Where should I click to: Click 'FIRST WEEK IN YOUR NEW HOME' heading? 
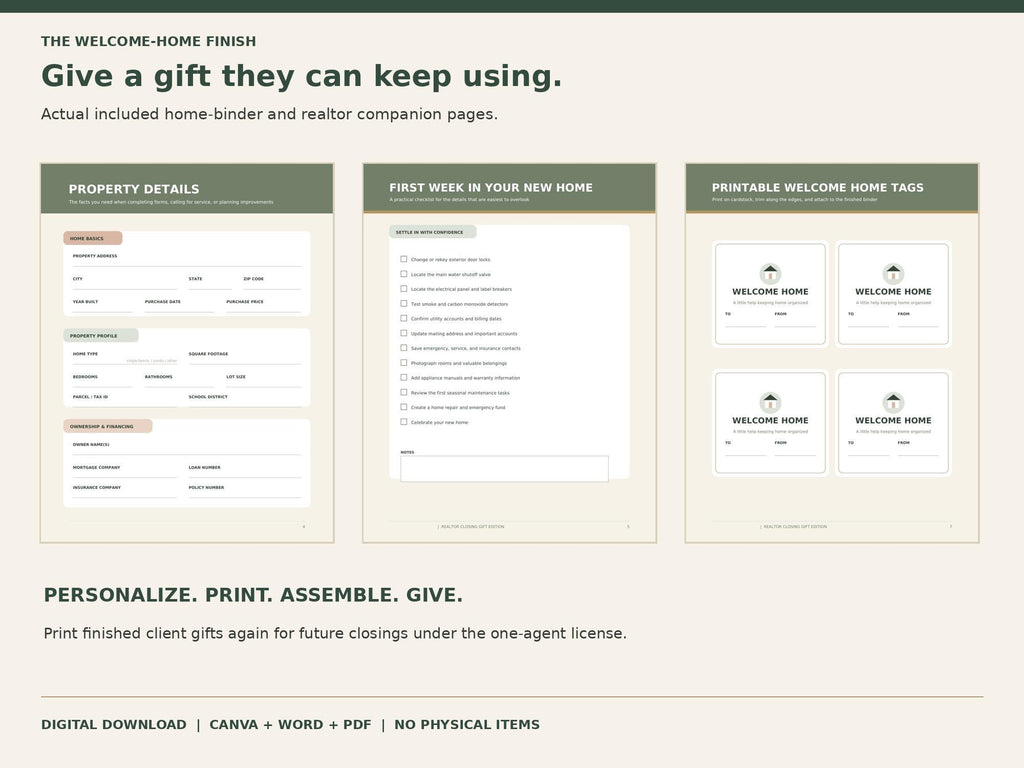(491, 187)
